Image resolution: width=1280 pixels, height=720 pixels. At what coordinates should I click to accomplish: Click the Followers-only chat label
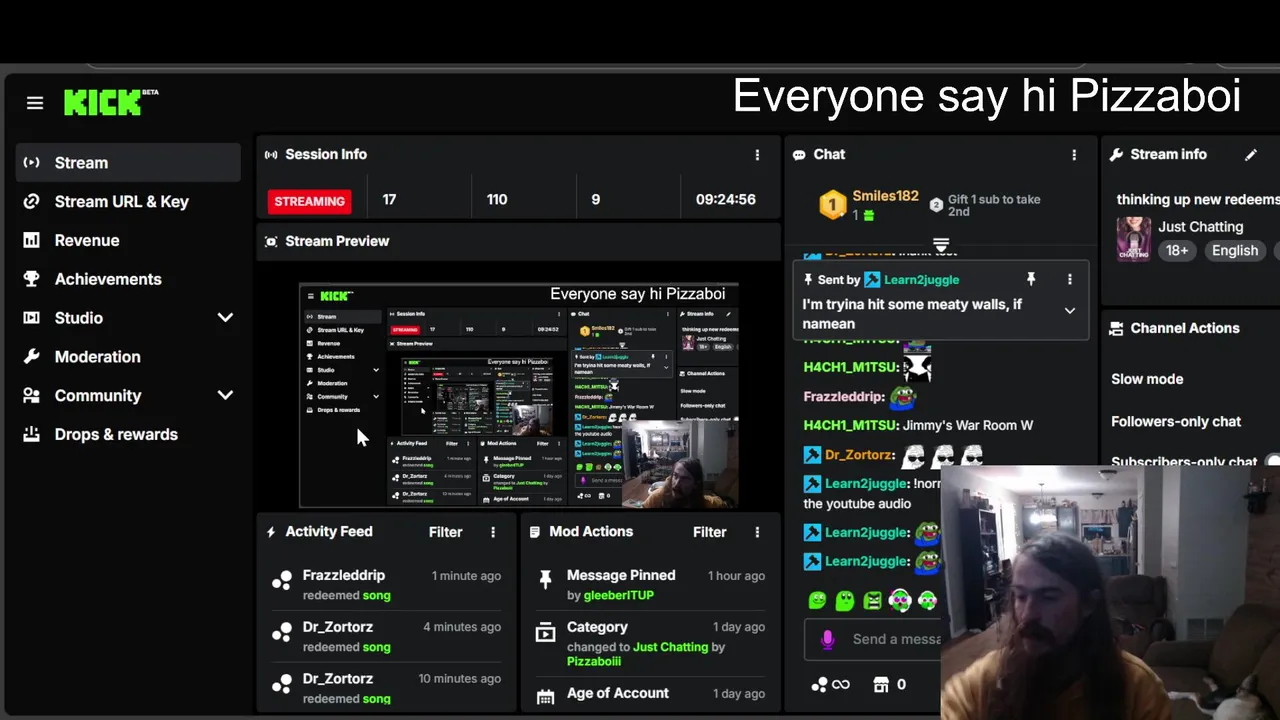point(1176,421)
